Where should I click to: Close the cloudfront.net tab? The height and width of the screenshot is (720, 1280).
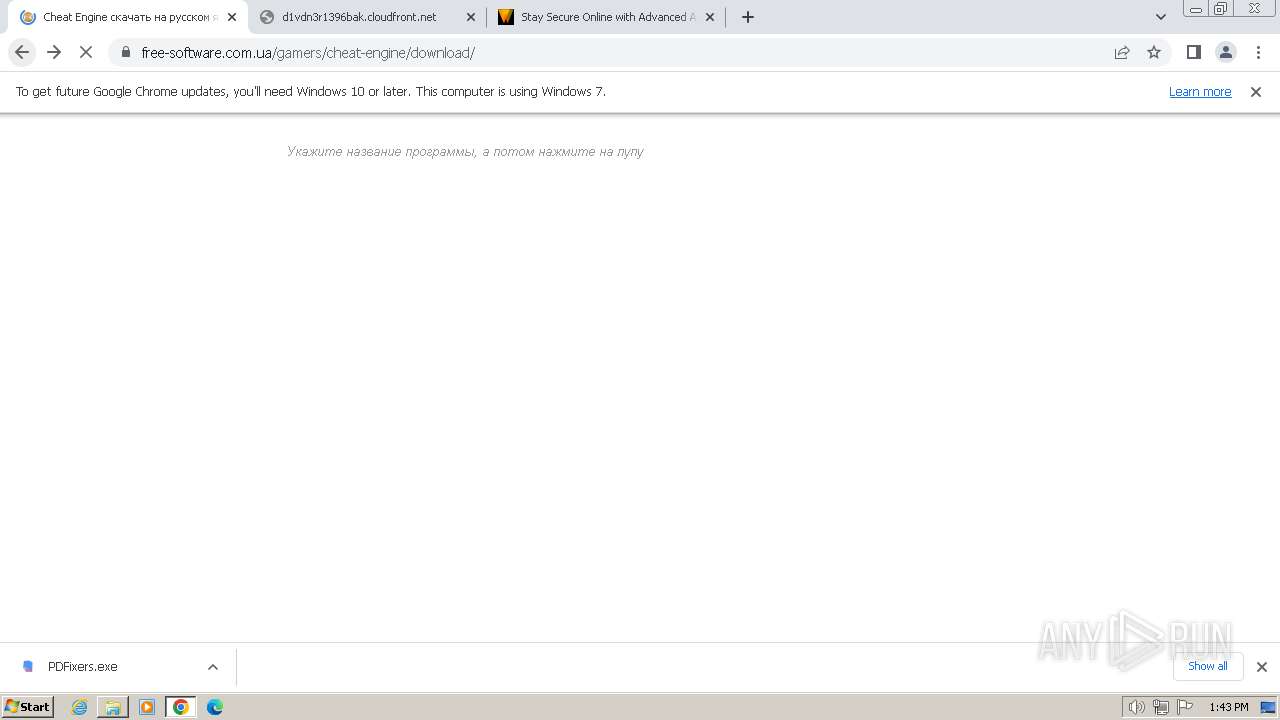click(471, 17)
